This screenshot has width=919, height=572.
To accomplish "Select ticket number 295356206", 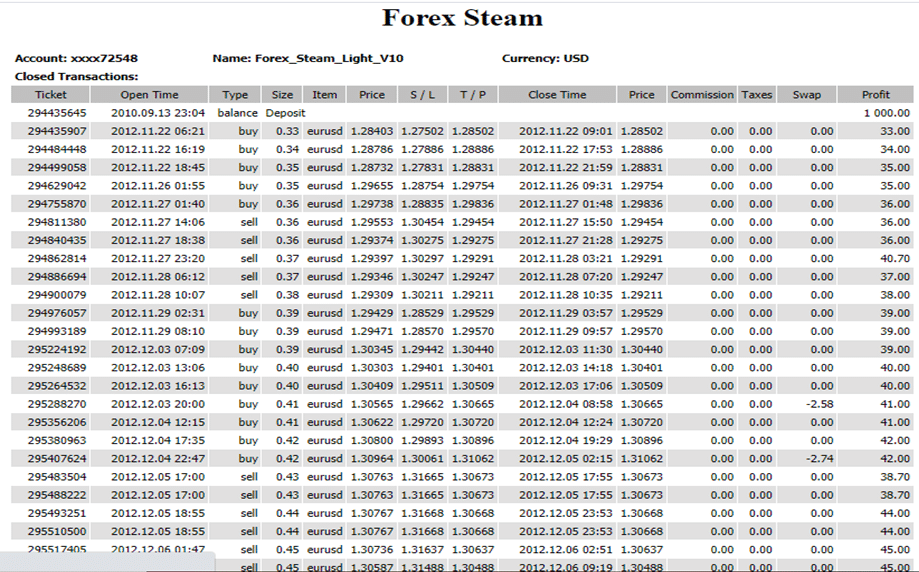I will click(57, 421).
